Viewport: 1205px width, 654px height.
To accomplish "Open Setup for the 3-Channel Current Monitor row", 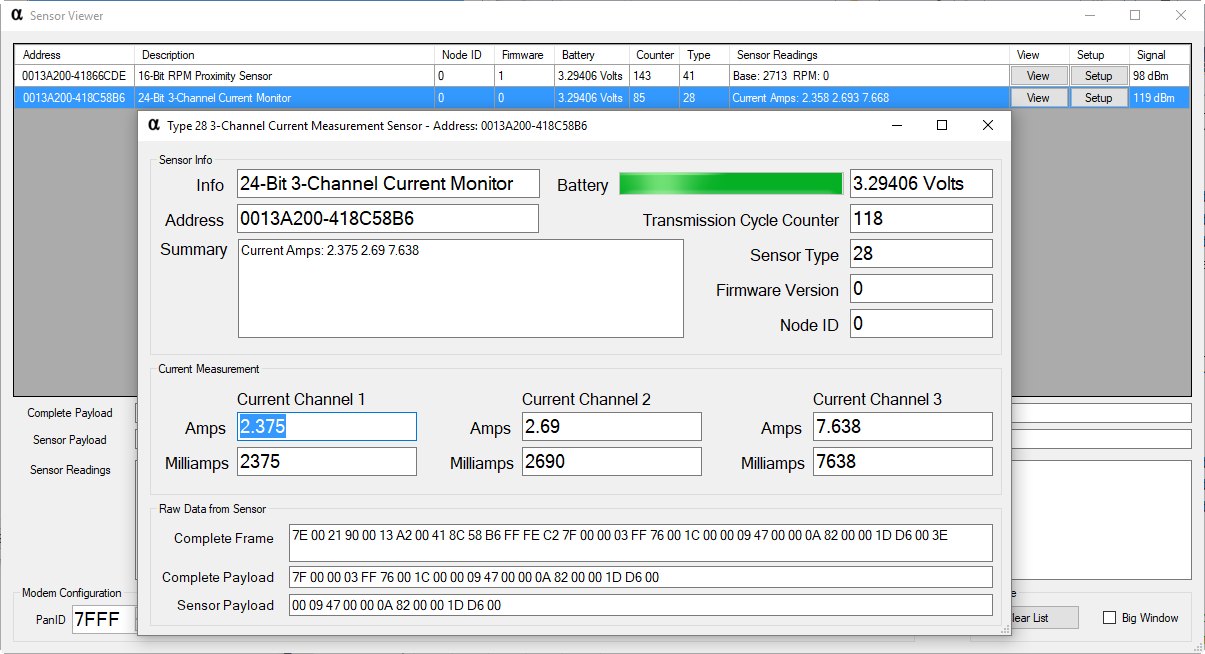I will pos(1098,98).
